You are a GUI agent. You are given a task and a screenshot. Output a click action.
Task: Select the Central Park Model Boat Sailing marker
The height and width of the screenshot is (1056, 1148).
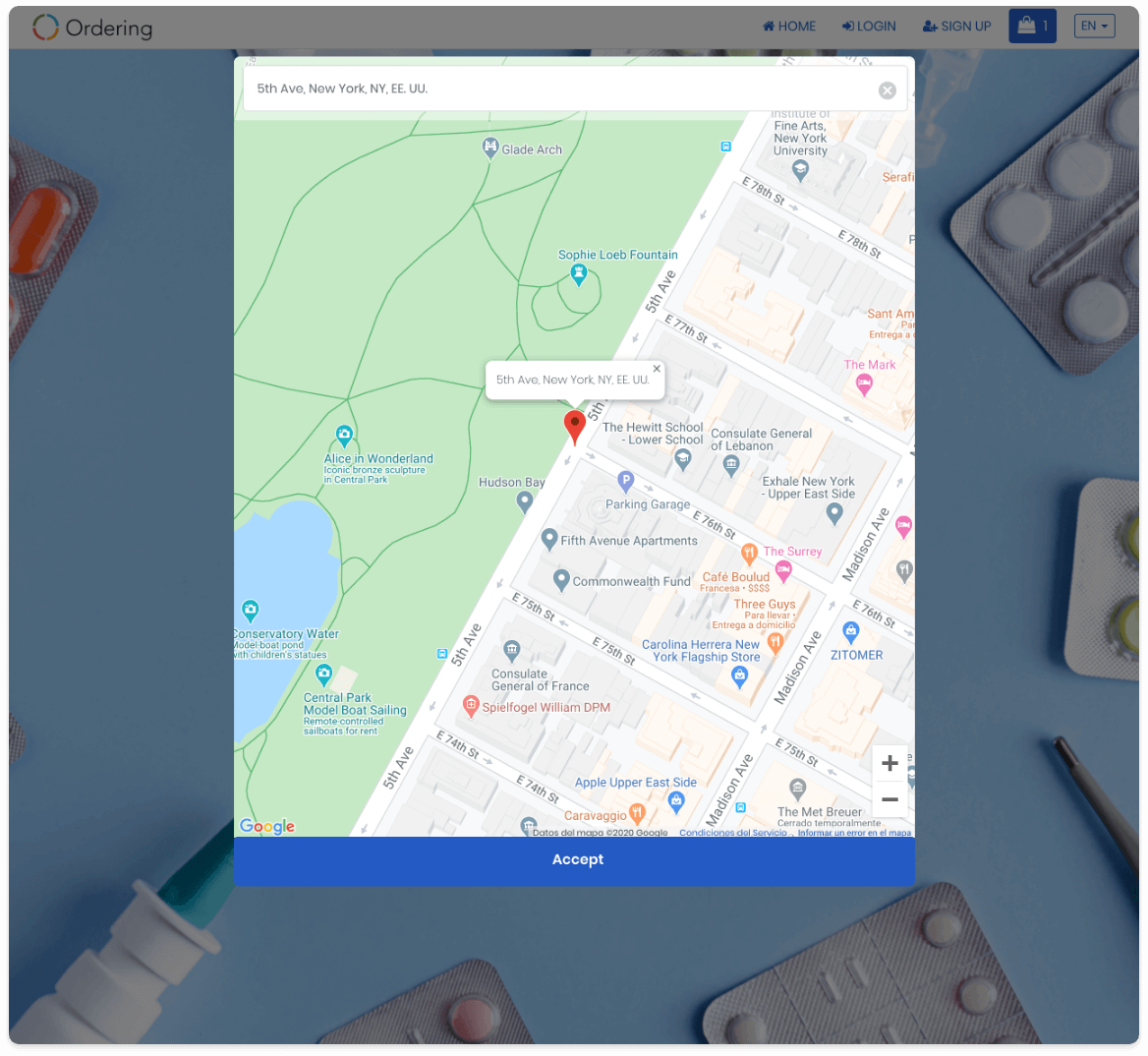coord(323,675)
